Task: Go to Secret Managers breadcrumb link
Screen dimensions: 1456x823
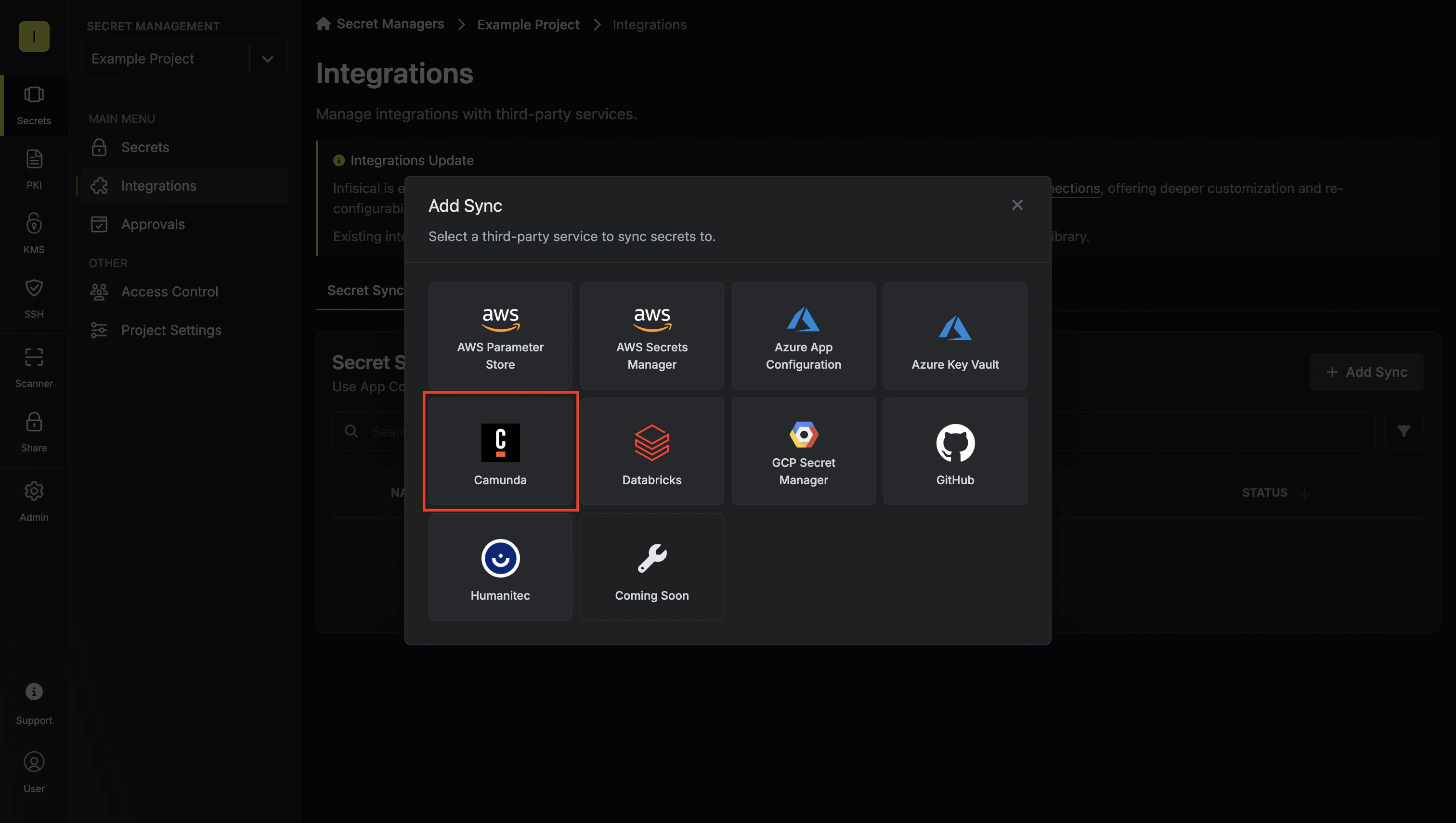Action: 390,24
